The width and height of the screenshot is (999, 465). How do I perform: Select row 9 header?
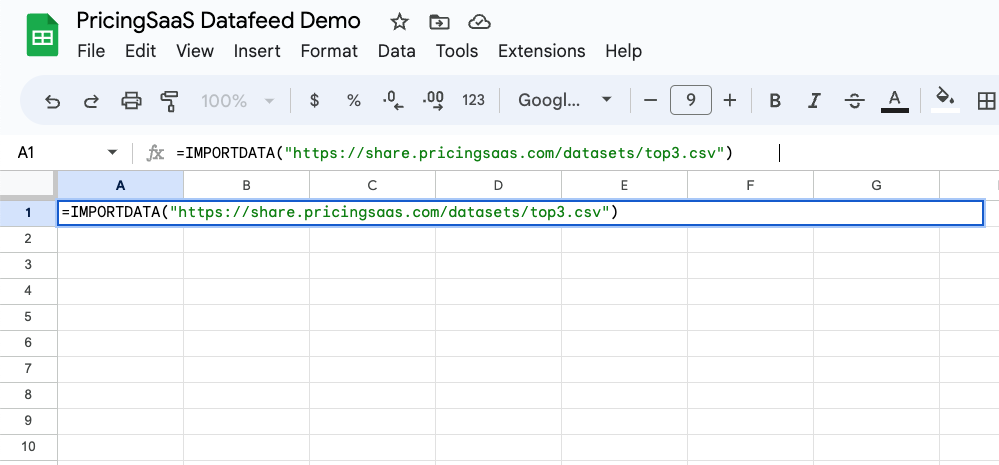[28, 421]
